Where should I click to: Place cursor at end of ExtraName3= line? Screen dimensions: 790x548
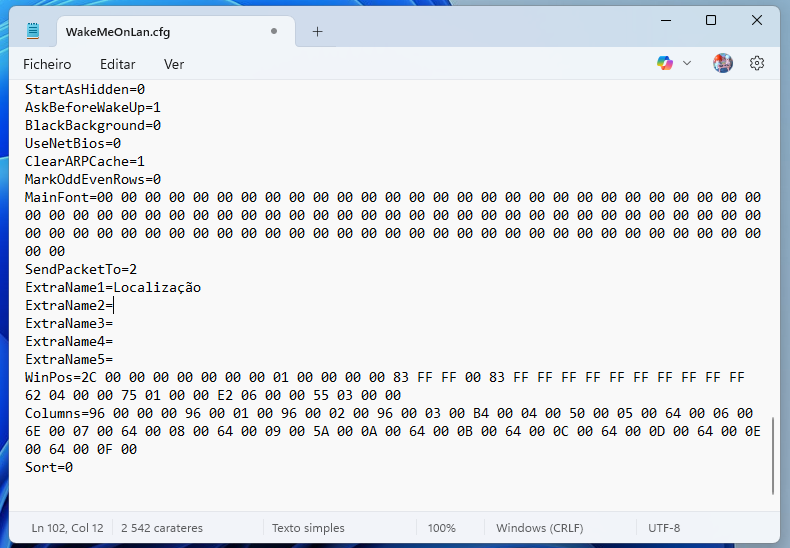114,323
